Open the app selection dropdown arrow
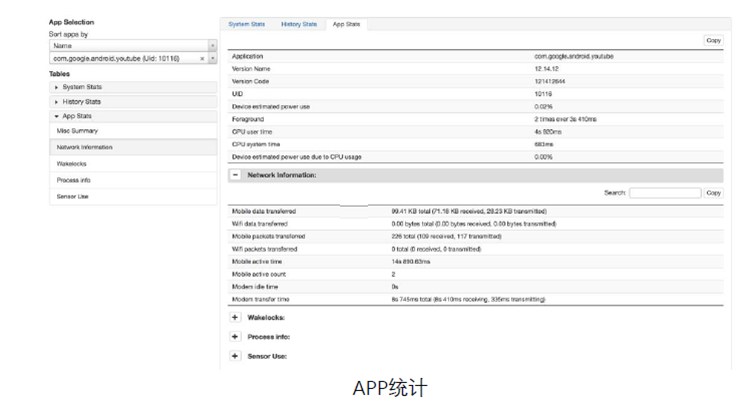This screenshot has width=750, height=404. tap(213, 58)
